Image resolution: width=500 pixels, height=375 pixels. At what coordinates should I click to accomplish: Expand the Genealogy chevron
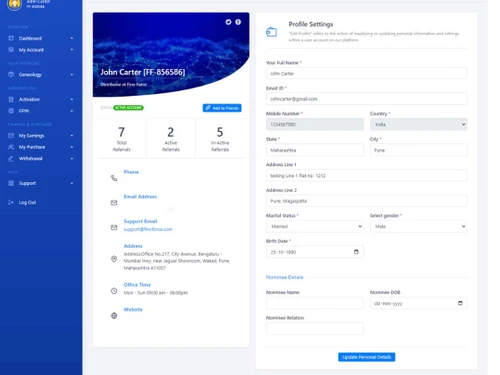click(72, 75)
